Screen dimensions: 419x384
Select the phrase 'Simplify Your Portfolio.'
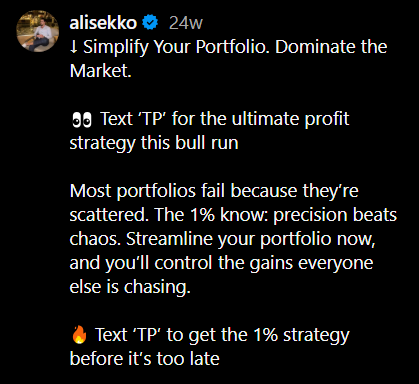coord(176,47)
